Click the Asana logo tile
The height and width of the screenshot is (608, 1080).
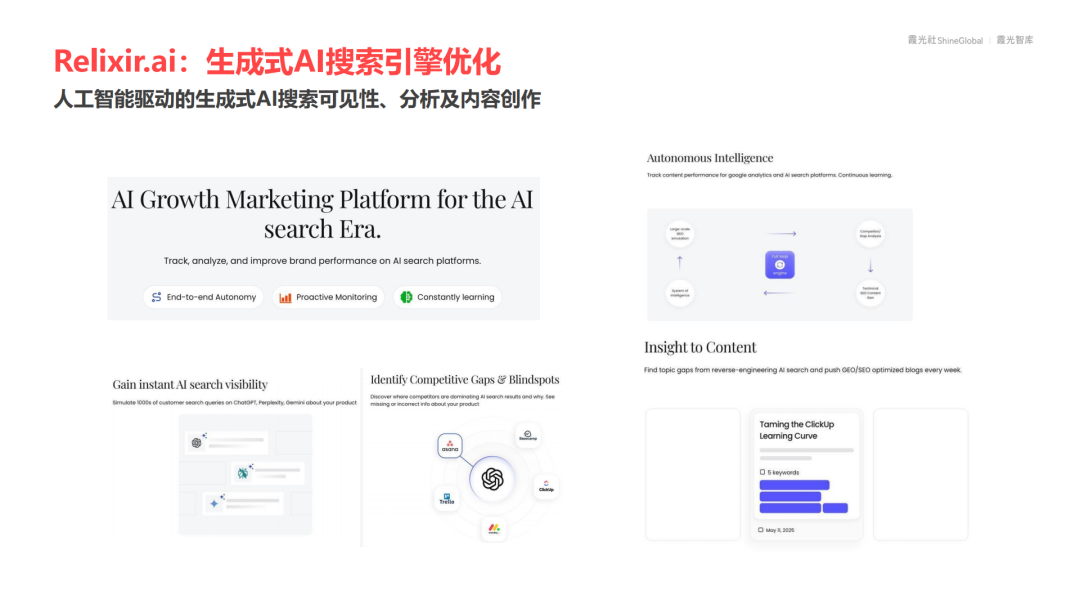(450, 445)
